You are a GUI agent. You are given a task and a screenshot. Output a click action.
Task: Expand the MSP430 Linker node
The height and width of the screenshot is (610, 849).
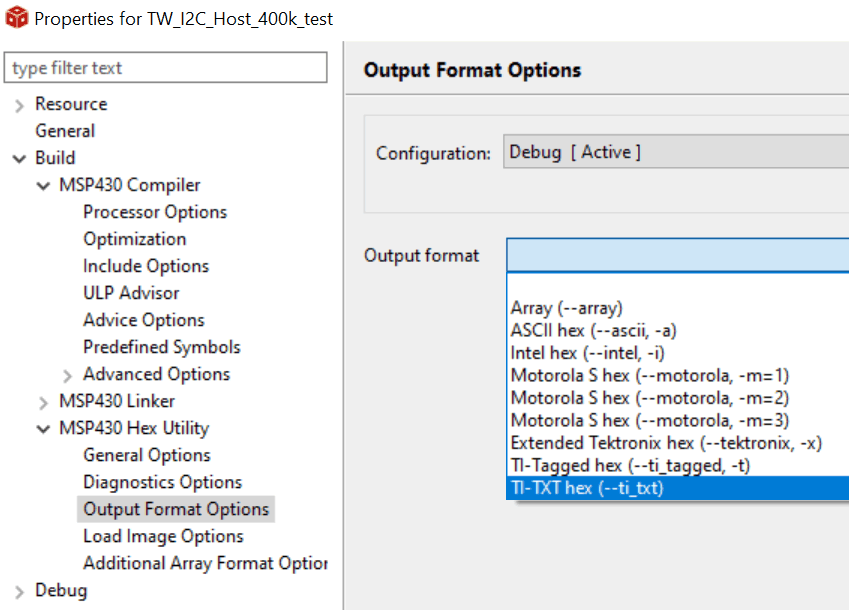(x=43, y=402)
